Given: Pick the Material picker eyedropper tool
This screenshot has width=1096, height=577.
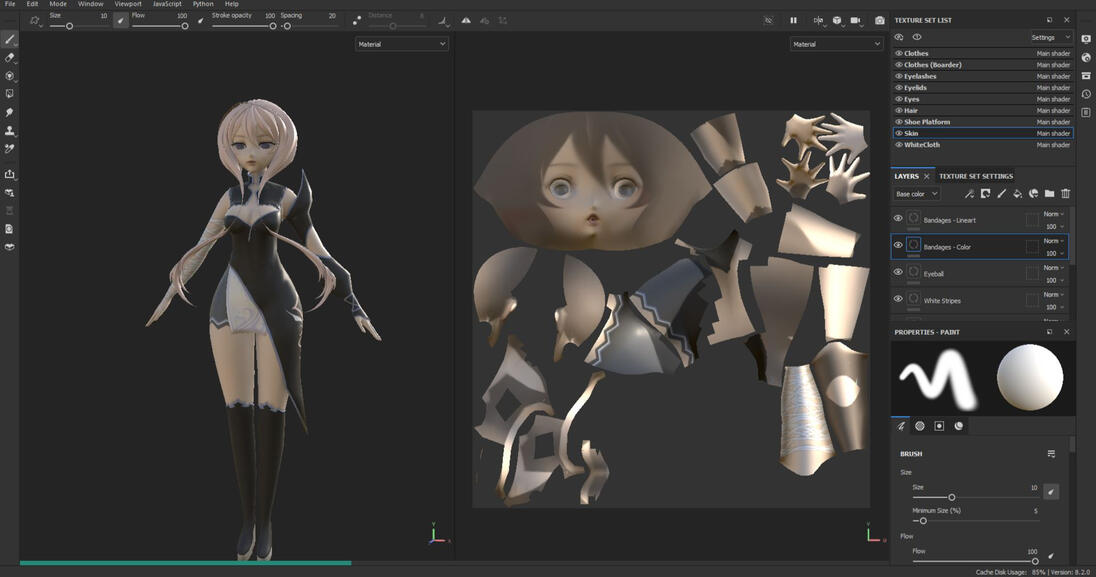Looking at the screenshot, I should (10, 148).
